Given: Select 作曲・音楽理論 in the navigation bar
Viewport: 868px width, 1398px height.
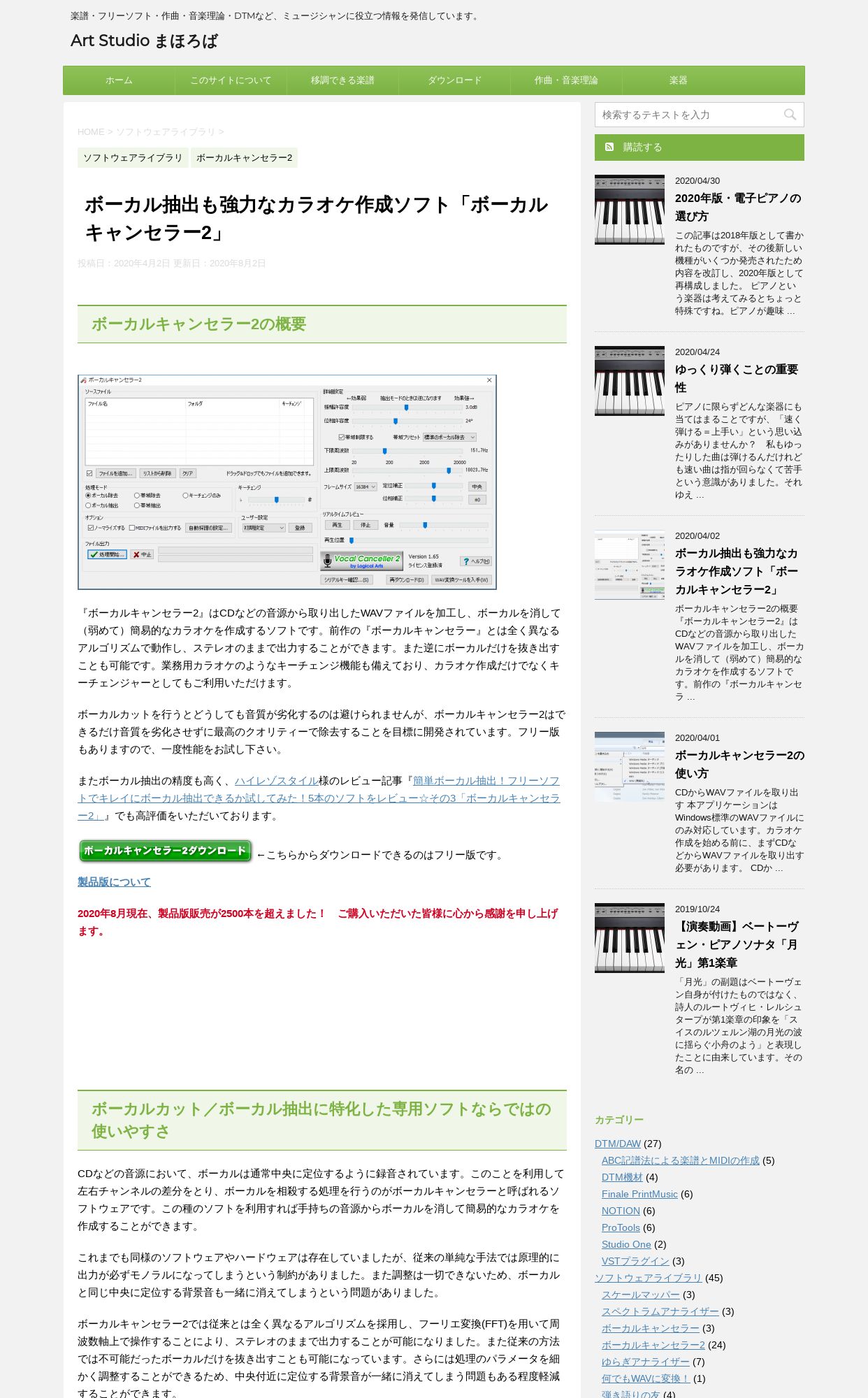Looking at the screenshot, I should pos(566,80).
